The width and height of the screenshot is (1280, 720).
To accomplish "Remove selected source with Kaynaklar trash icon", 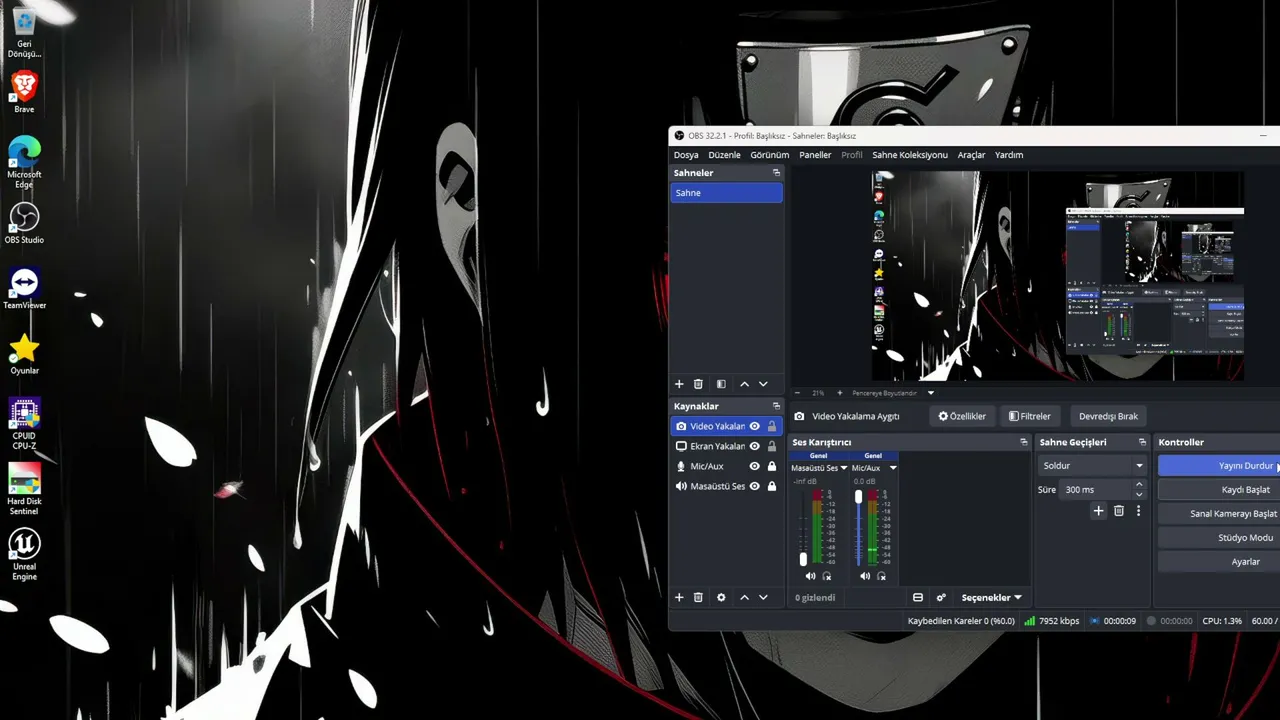I will (698, 597).
